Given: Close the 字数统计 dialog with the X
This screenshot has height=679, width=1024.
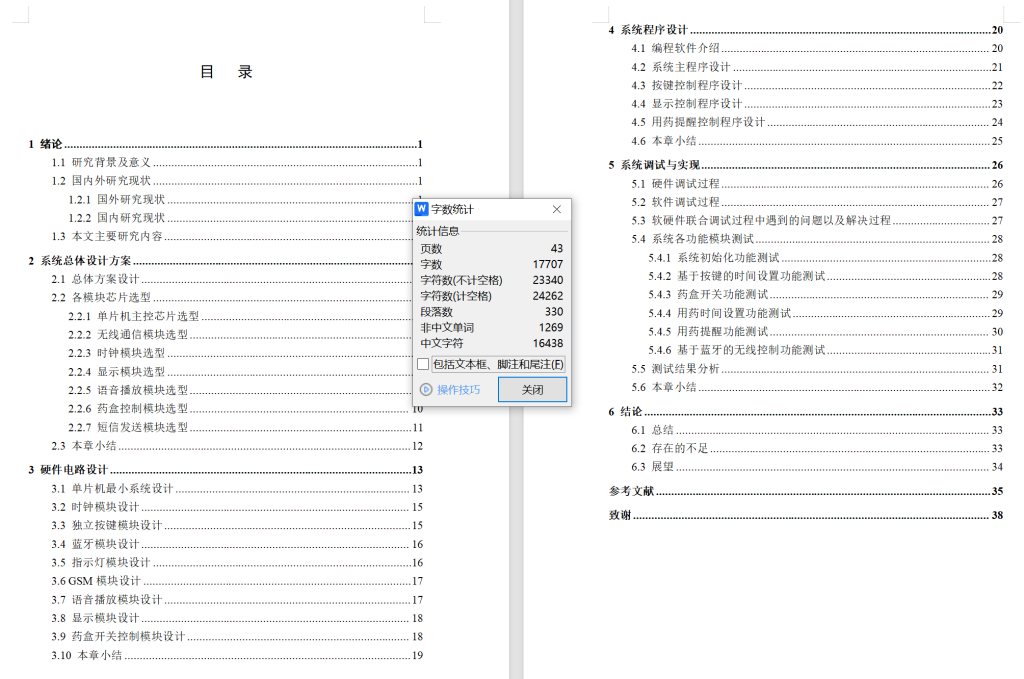Looking at the screenshot, I should (x=558, y=209).
